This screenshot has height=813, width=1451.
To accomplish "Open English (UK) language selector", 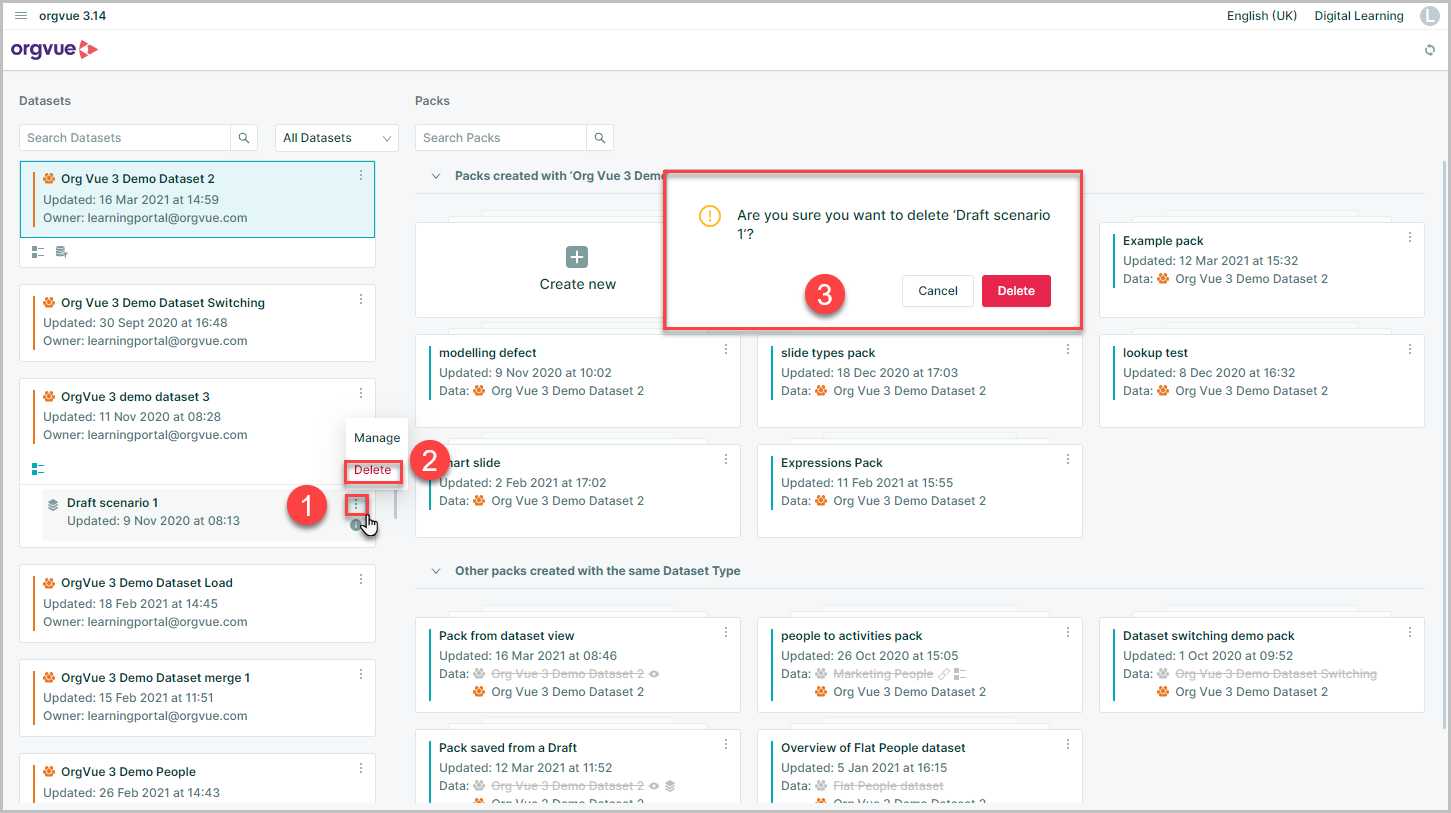I will click(x=1262, y=16).
